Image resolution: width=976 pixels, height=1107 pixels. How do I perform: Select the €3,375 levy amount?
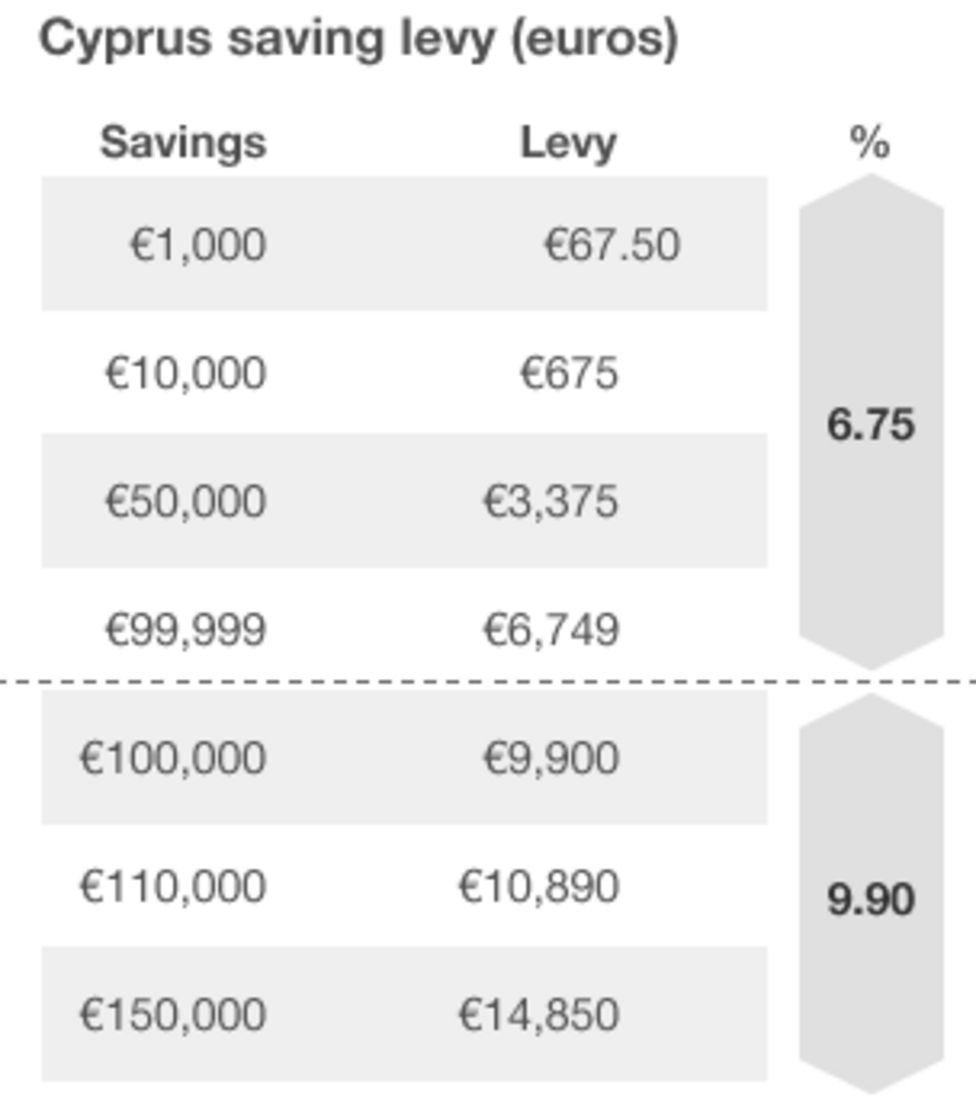point(550,501)
